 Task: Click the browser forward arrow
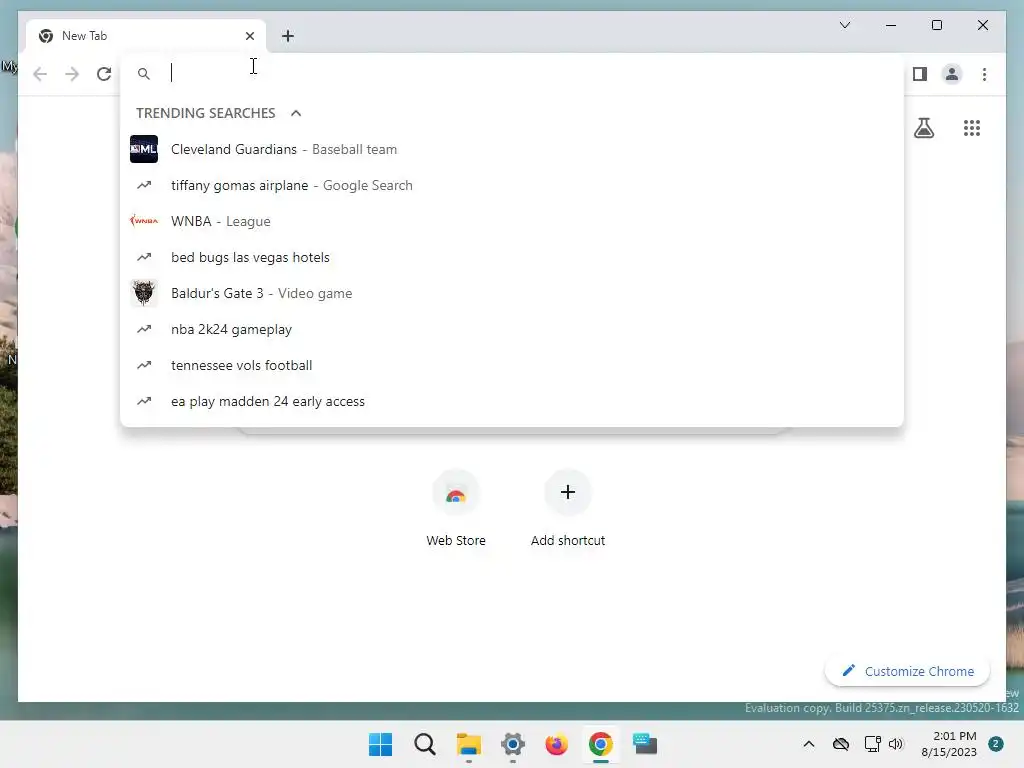coord(72,74)
